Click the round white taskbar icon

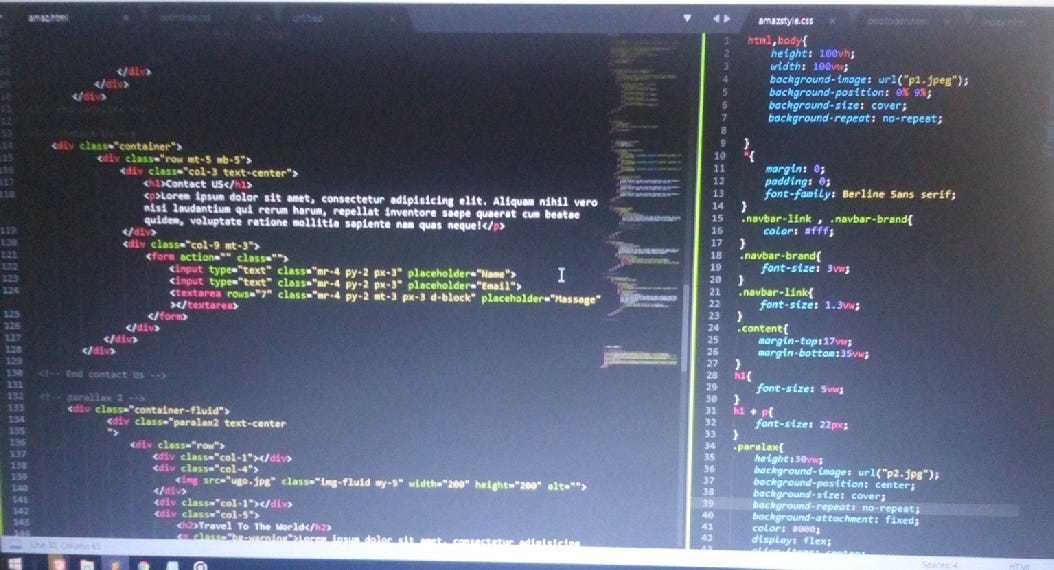click(200, 566)
